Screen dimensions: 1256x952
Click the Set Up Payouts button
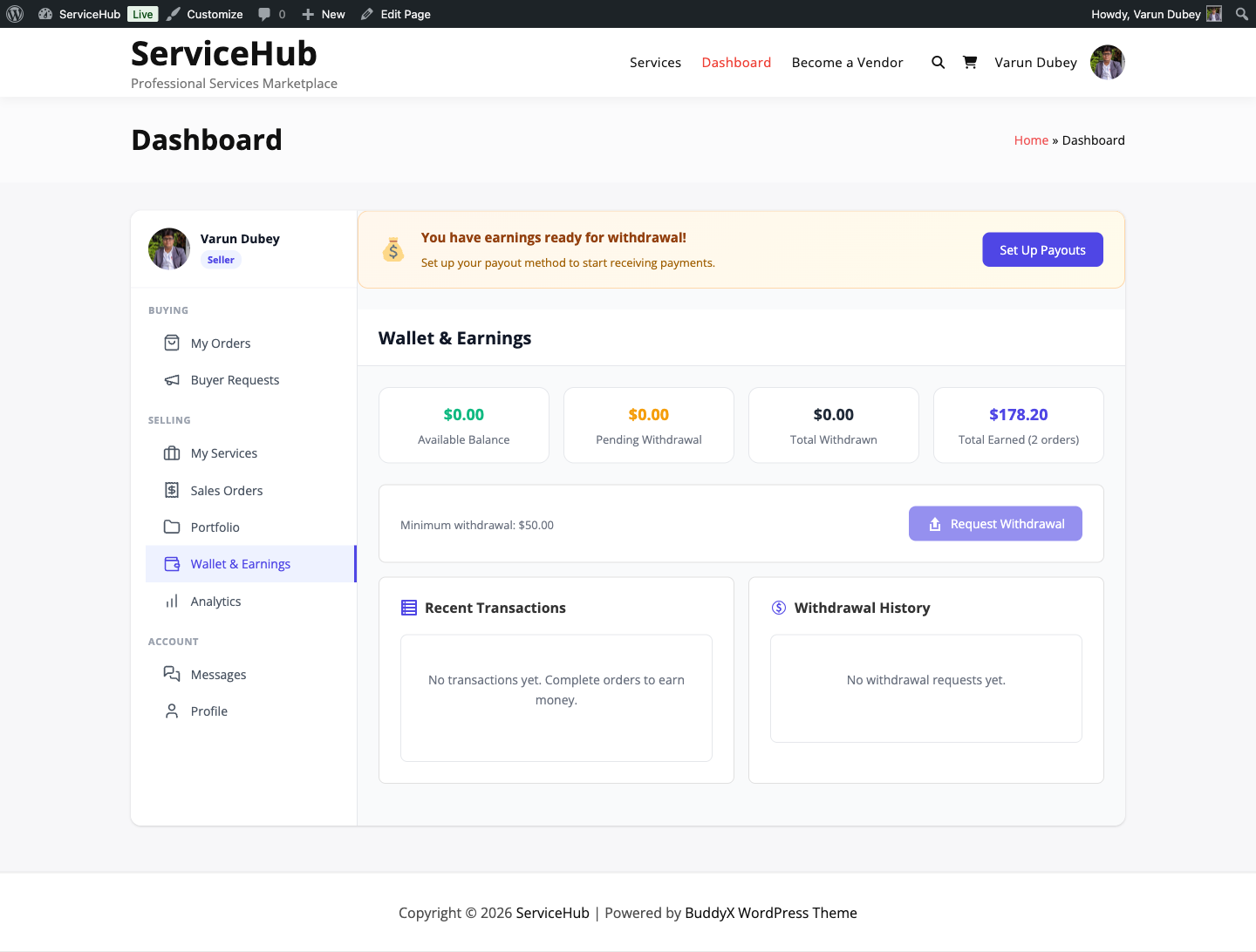(x=1042, y=249)
